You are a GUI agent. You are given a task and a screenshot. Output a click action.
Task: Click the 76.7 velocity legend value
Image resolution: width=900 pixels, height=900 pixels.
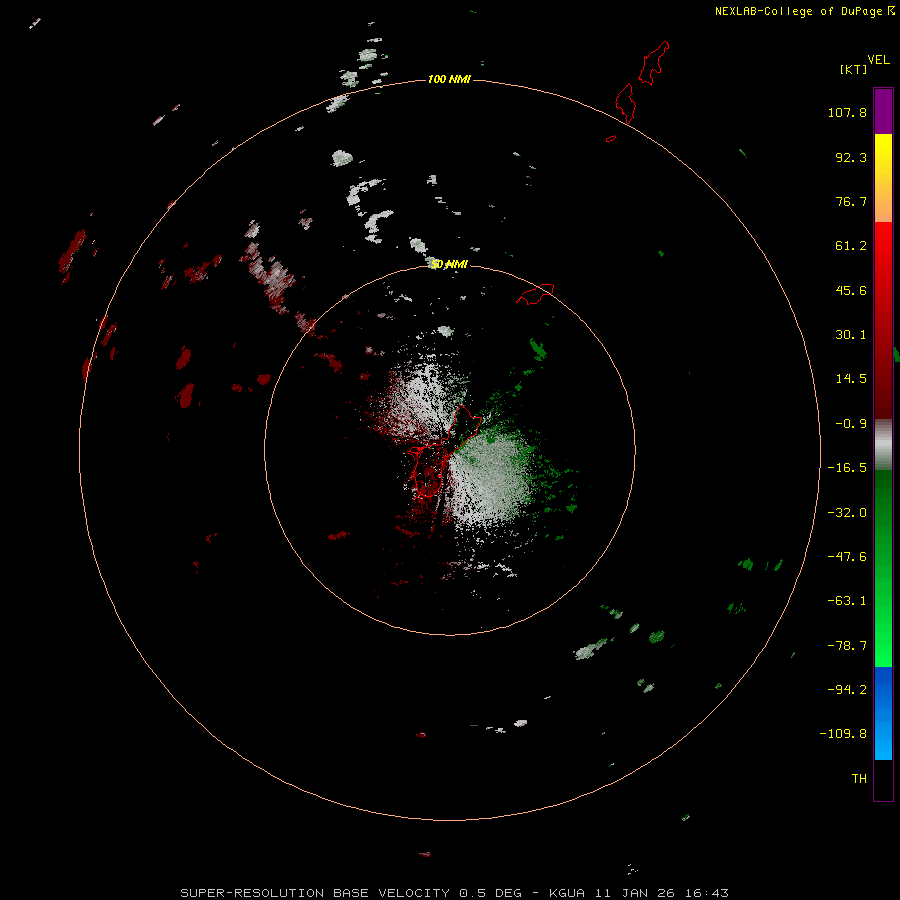[851, 201]
